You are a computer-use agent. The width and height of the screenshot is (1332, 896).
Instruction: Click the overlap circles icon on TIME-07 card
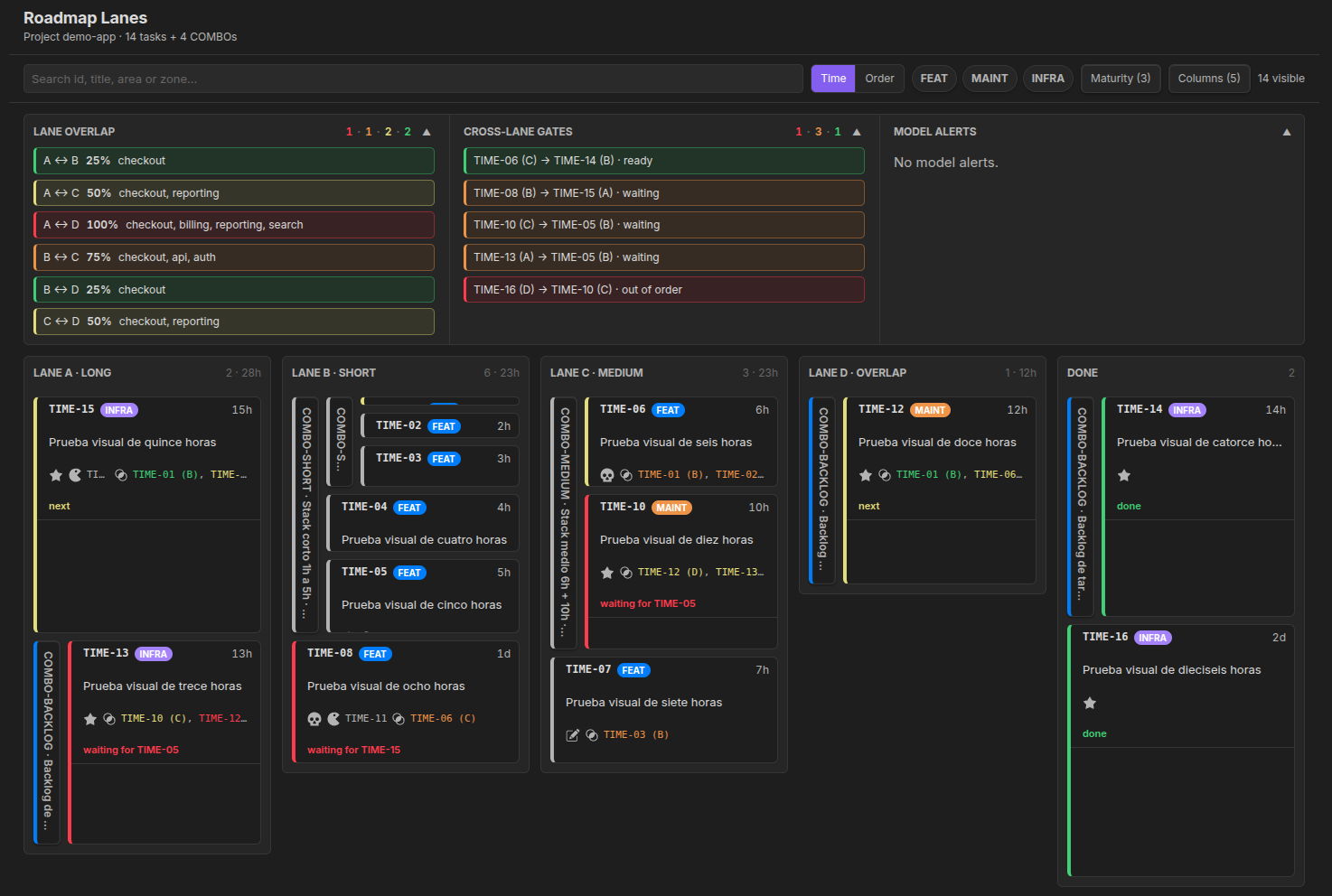pos(592,735)
